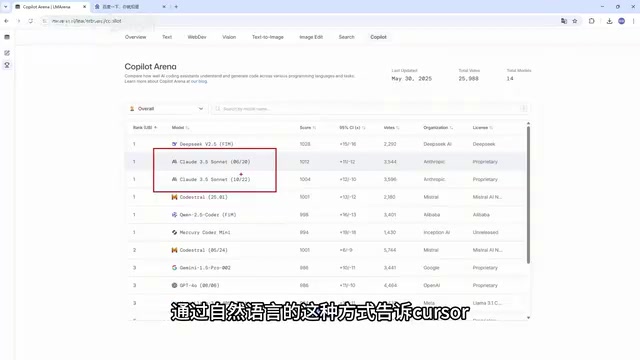Screen dimensions: 640x360
Task: Select 'Mercury Coder Mini' model name
Action: (205, 232)
